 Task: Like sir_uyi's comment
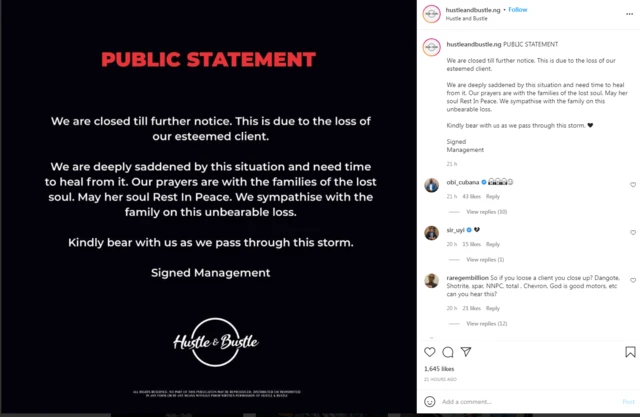click(632, 231)
